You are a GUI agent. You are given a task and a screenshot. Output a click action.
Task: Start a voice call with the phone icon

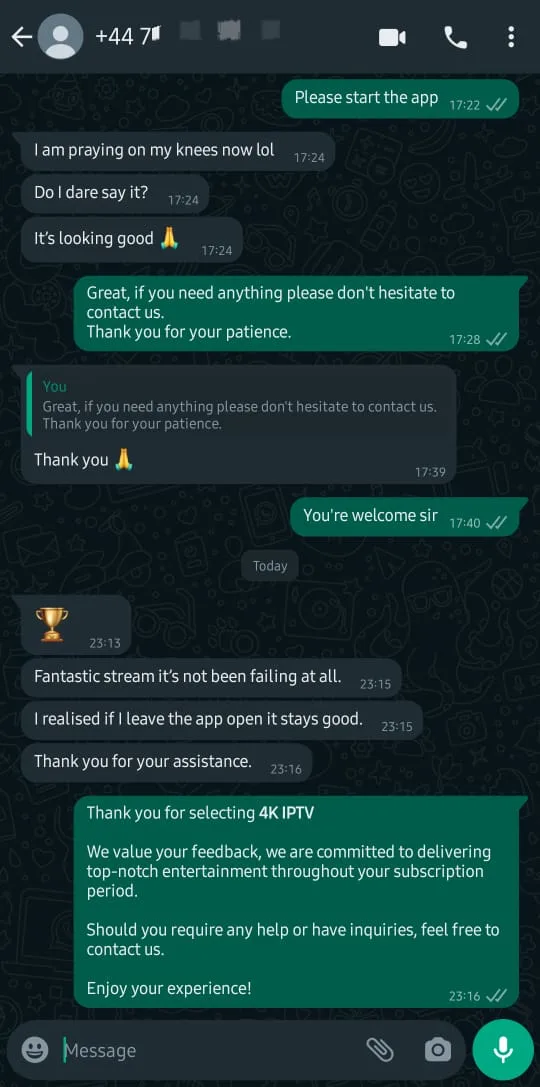[455, 37]
